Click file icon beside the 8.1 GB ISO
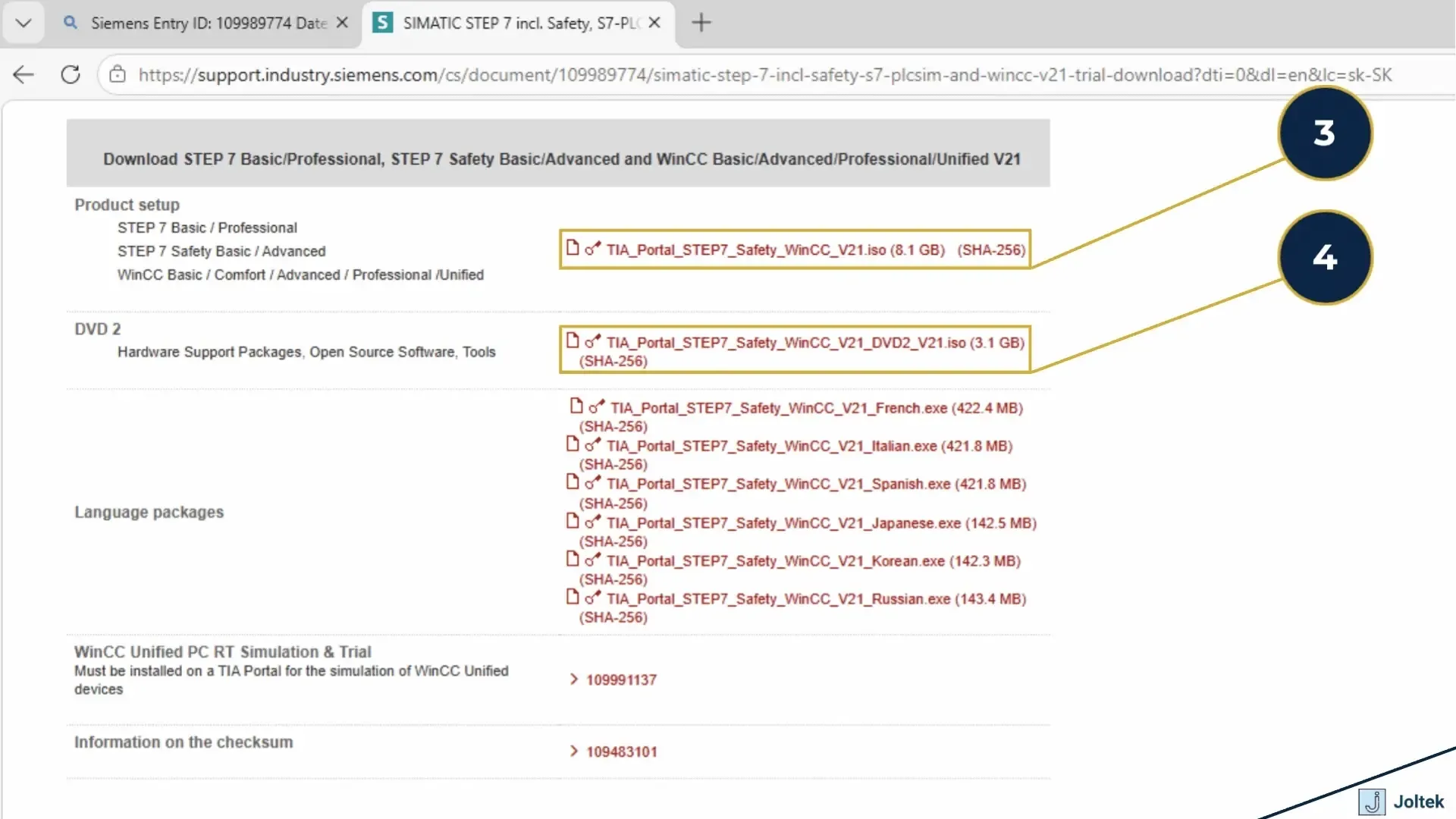 pyautogui.click(x=573, y=248)
